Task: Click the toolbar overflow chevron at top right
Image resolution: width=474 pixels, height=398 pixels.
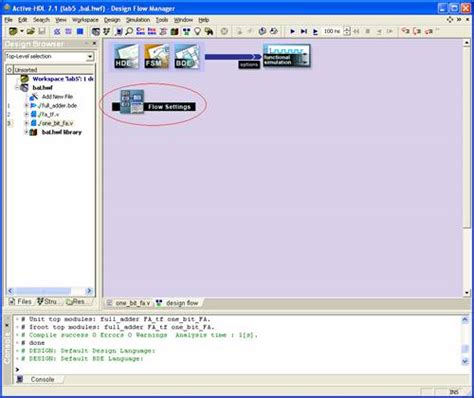Action: click(459, 20)
